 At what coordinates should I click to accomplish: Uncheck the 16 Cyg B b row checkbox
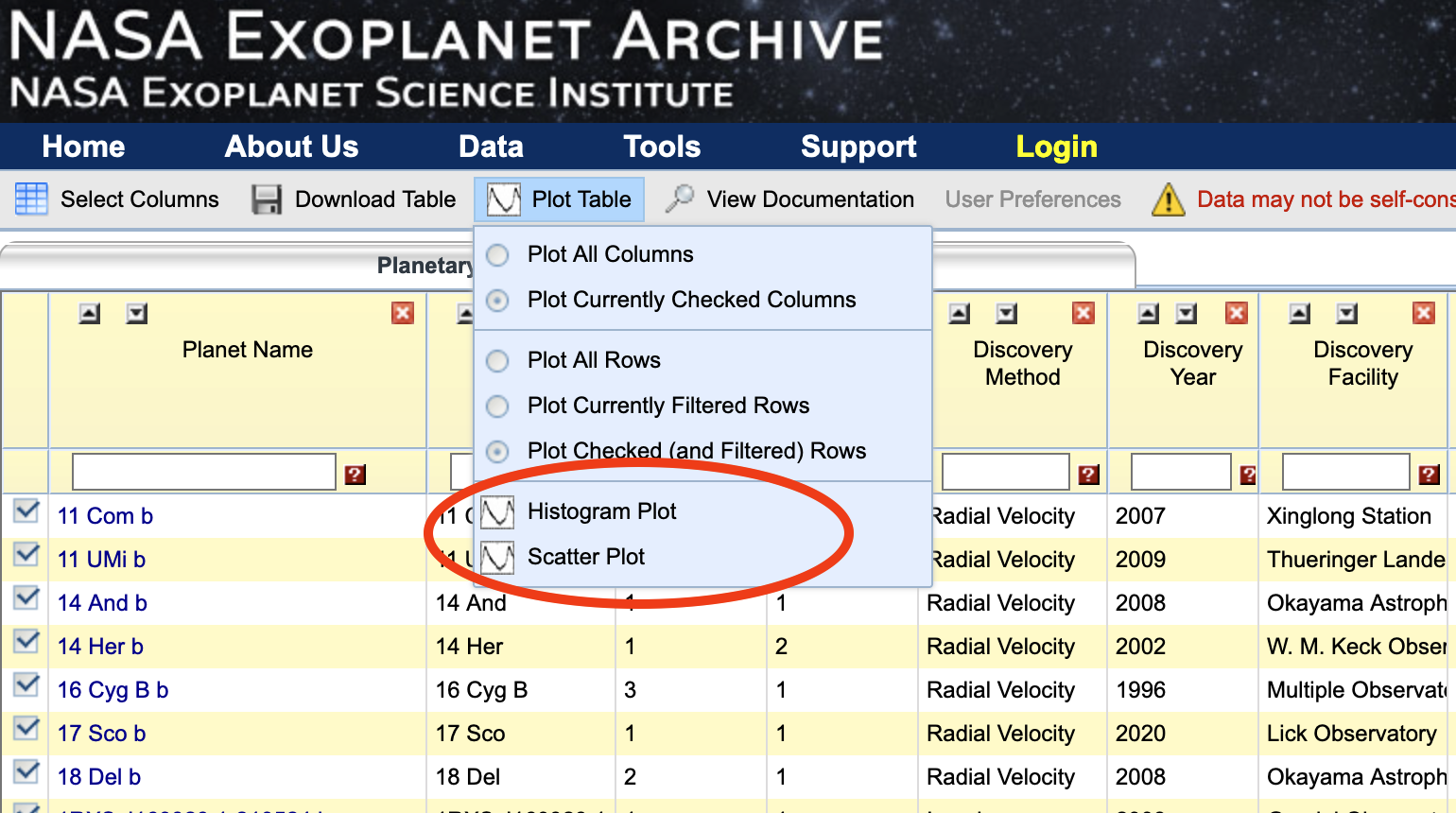coord(26,685)
